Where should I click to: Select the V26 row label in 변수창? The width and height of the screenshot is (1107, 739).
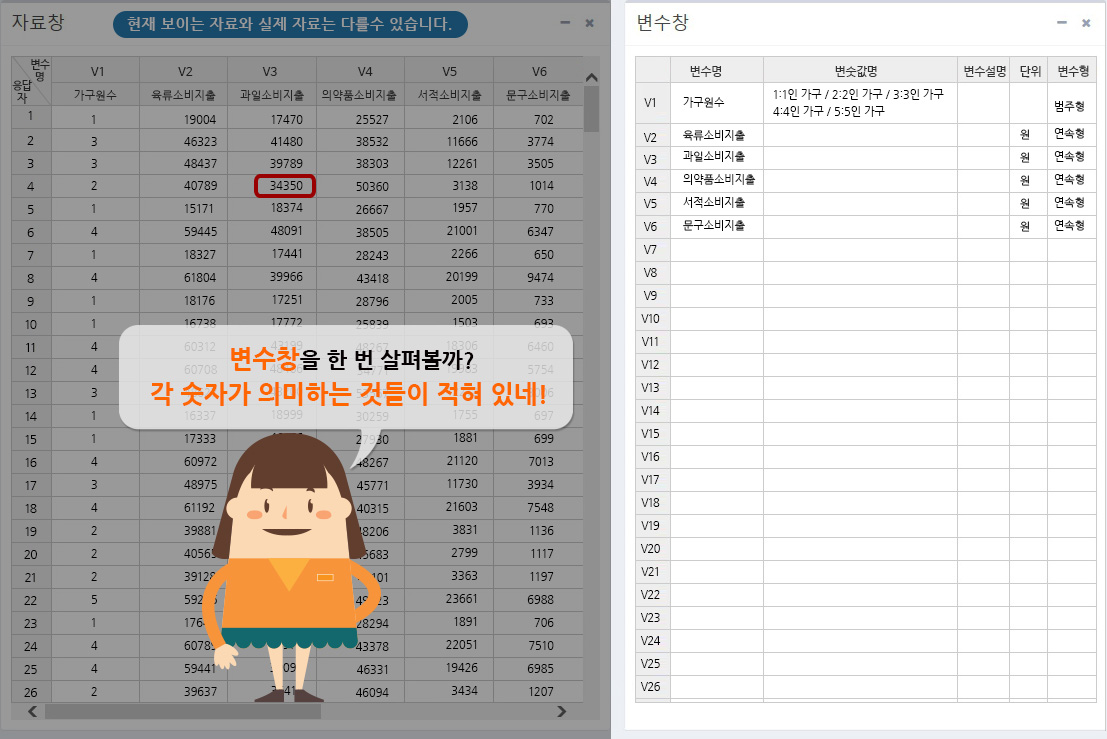tap(650, 686)
